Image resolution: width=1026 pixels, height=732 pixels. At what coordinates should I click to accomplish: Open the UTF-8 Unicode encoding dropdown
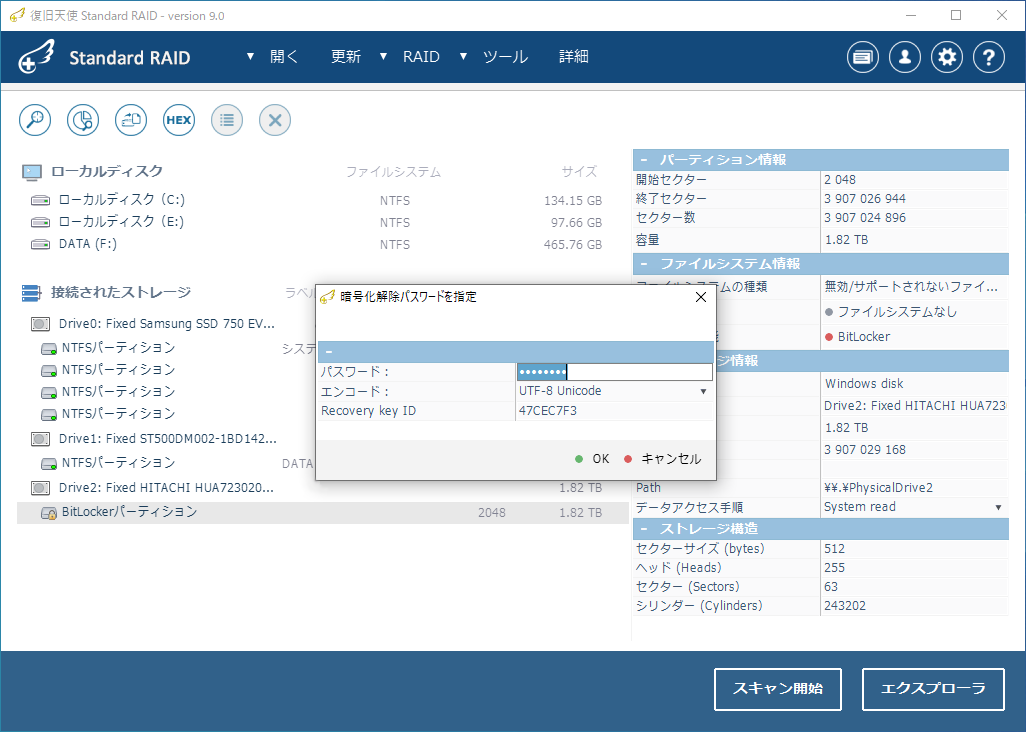tap(703, 391)
